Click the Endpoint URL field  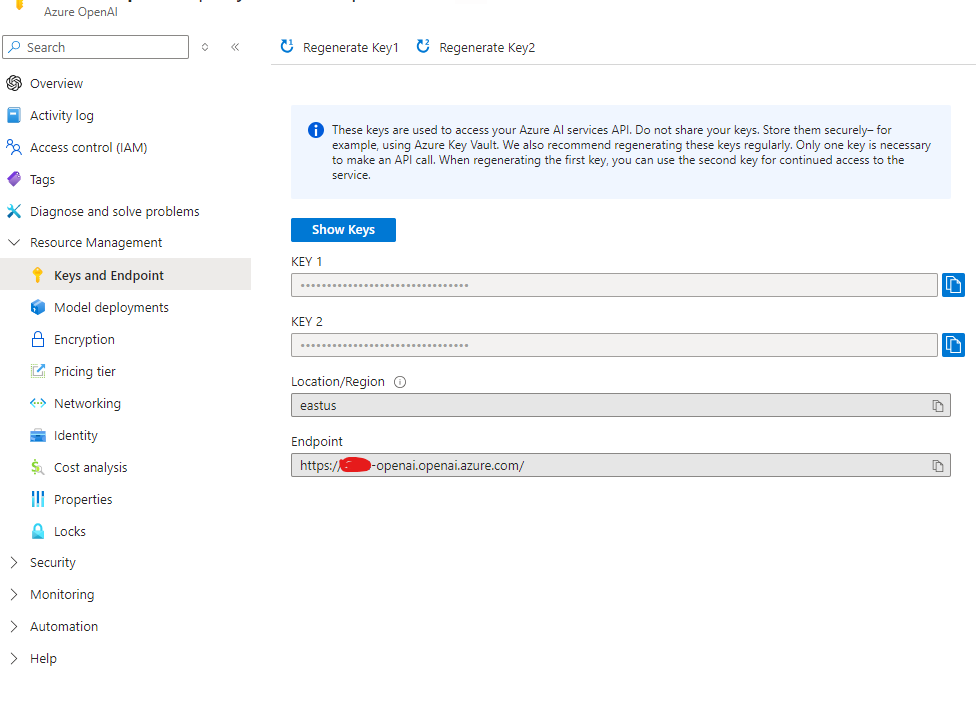click(620, 465)
